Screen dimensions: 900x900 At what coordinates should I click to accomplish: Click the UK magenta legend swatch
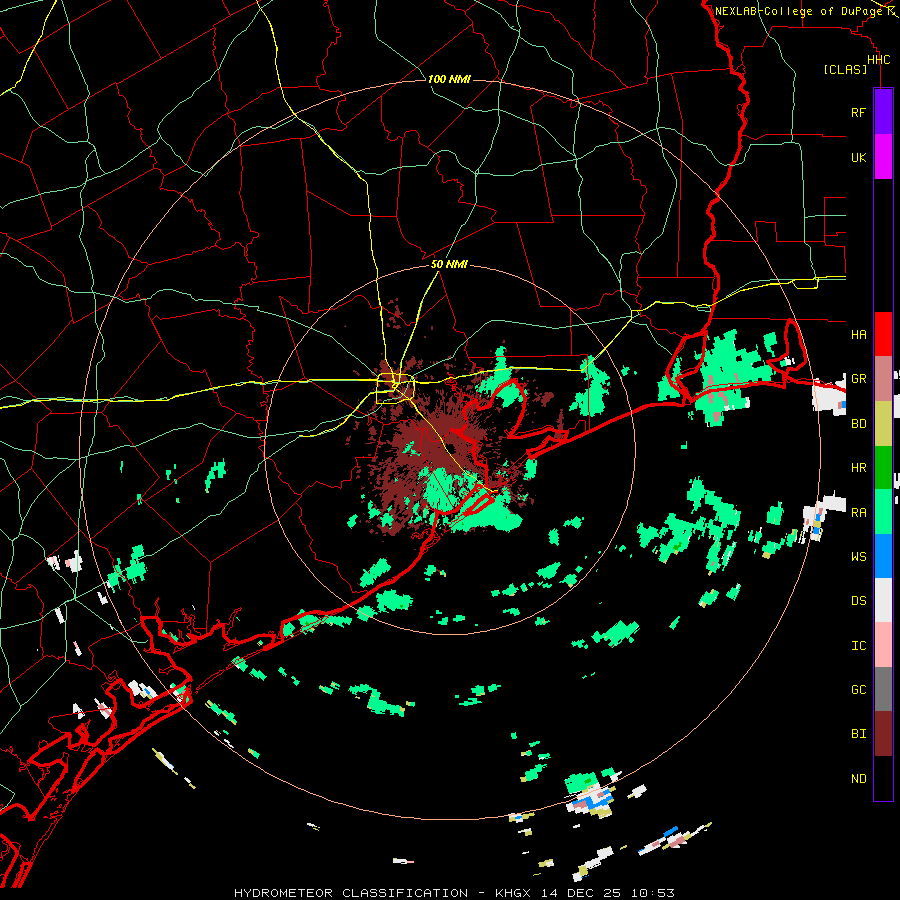coord(883,157)
